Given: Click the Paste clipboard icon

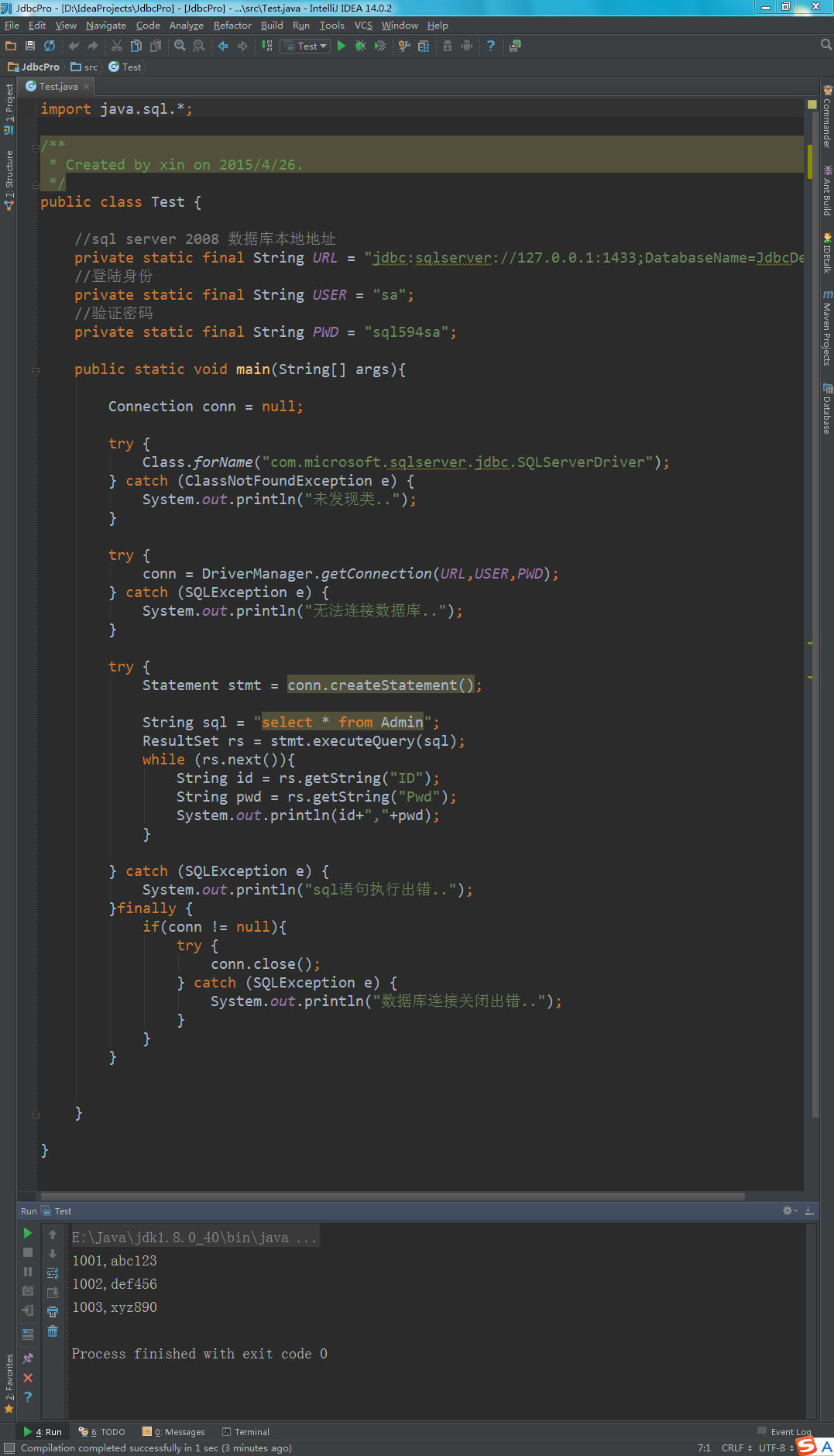Looking at the screenshot, I should (156, 46).
